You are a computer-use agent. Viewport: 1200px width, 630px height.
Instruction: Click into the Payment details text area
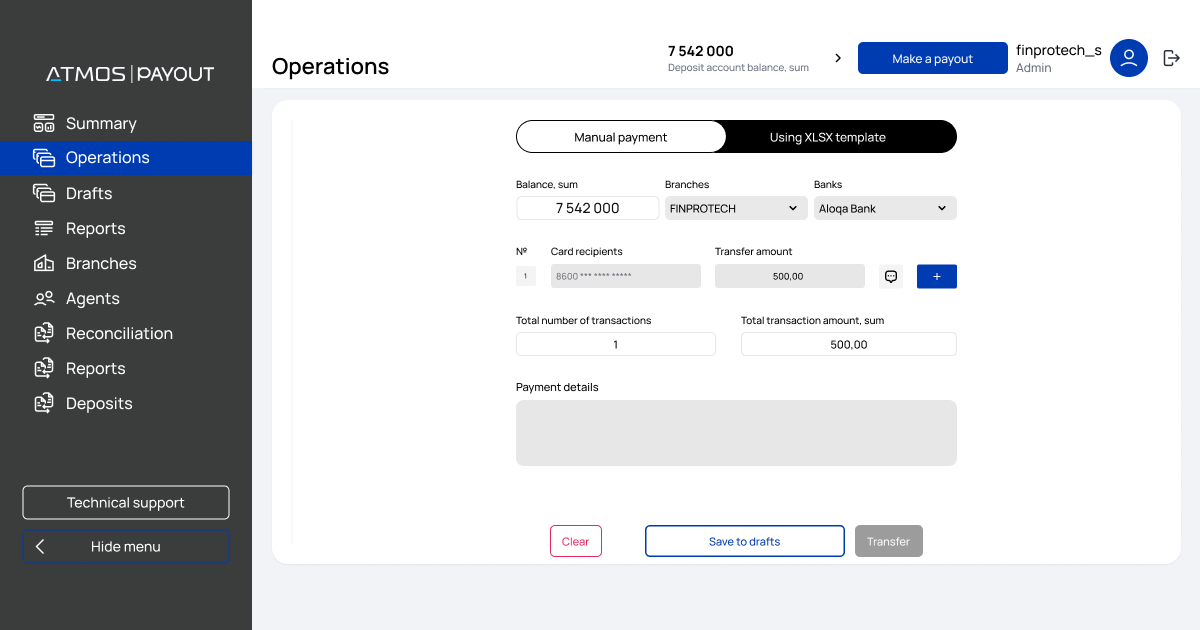point(736,433)
